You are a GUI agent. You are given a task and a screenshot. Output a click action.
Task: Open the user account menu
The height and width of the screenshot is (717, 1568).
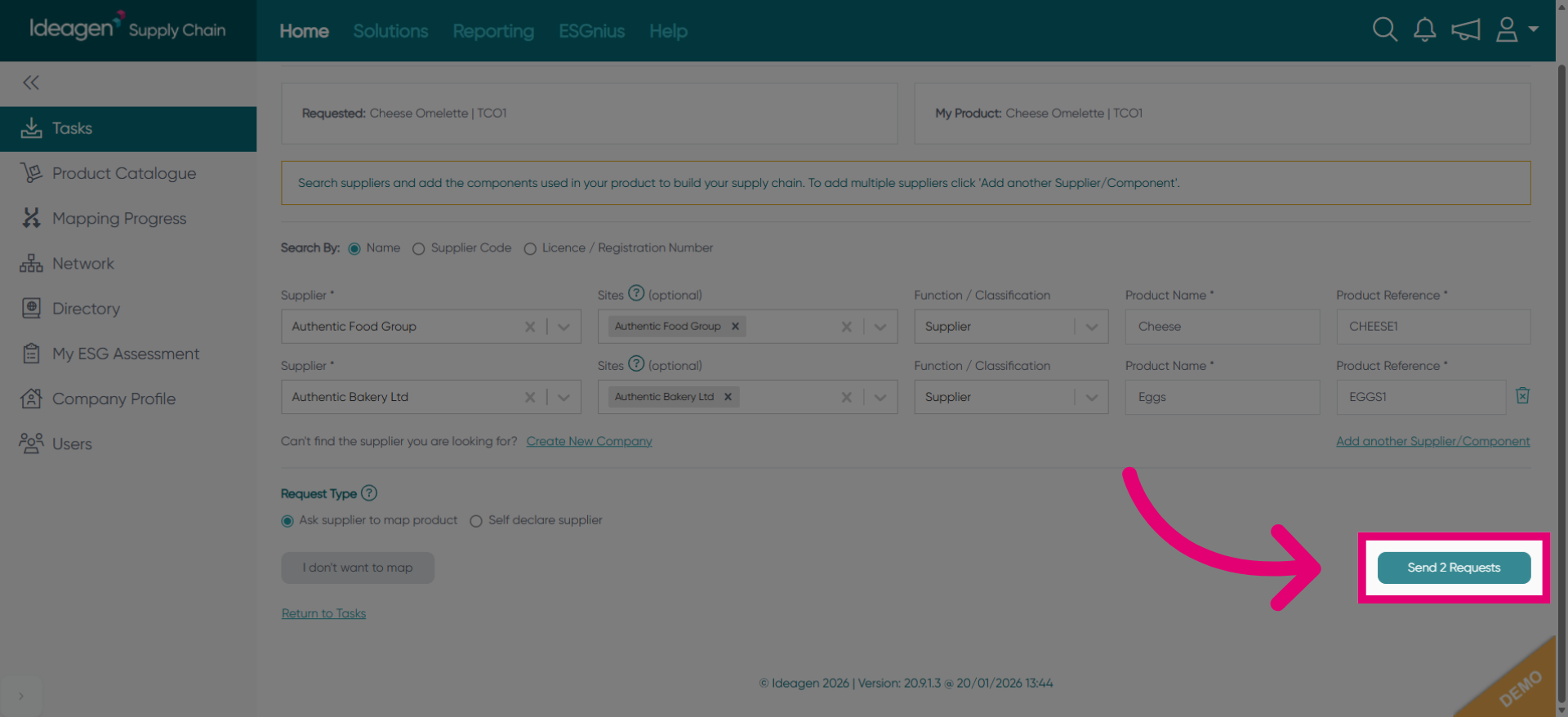[1517, 30]
